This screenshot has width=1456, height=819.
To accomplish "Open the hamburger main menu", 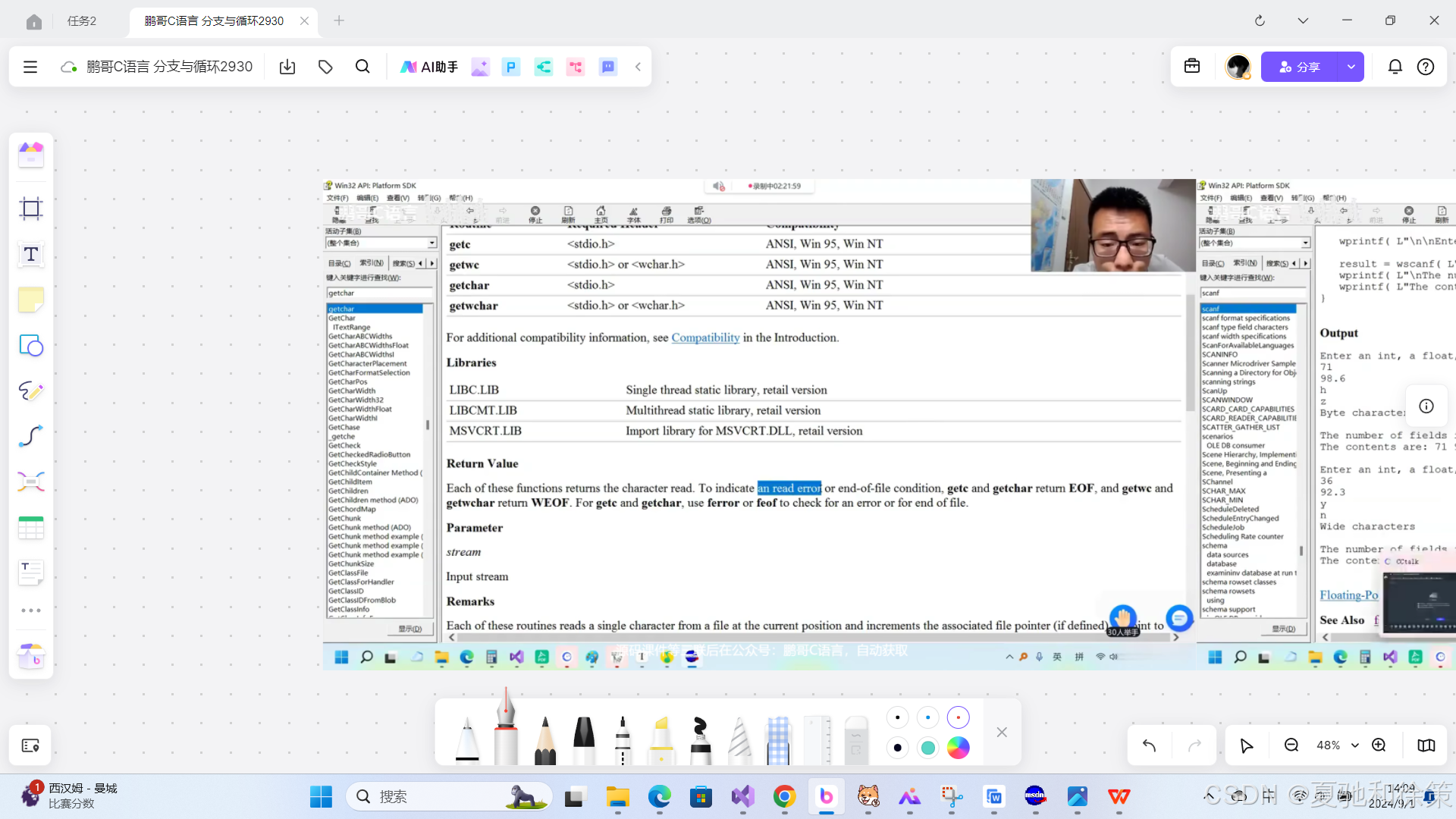I will tap(30, 67).
